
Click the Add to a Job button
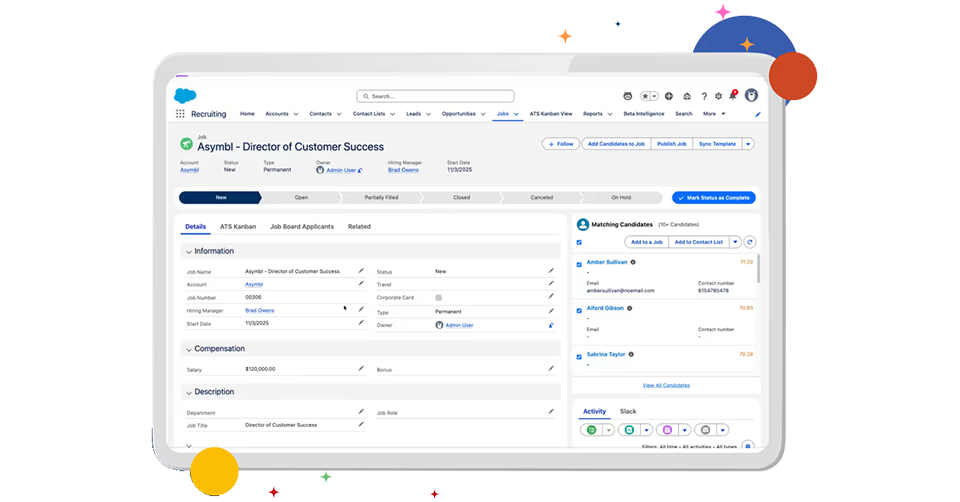tap(647, 242)
